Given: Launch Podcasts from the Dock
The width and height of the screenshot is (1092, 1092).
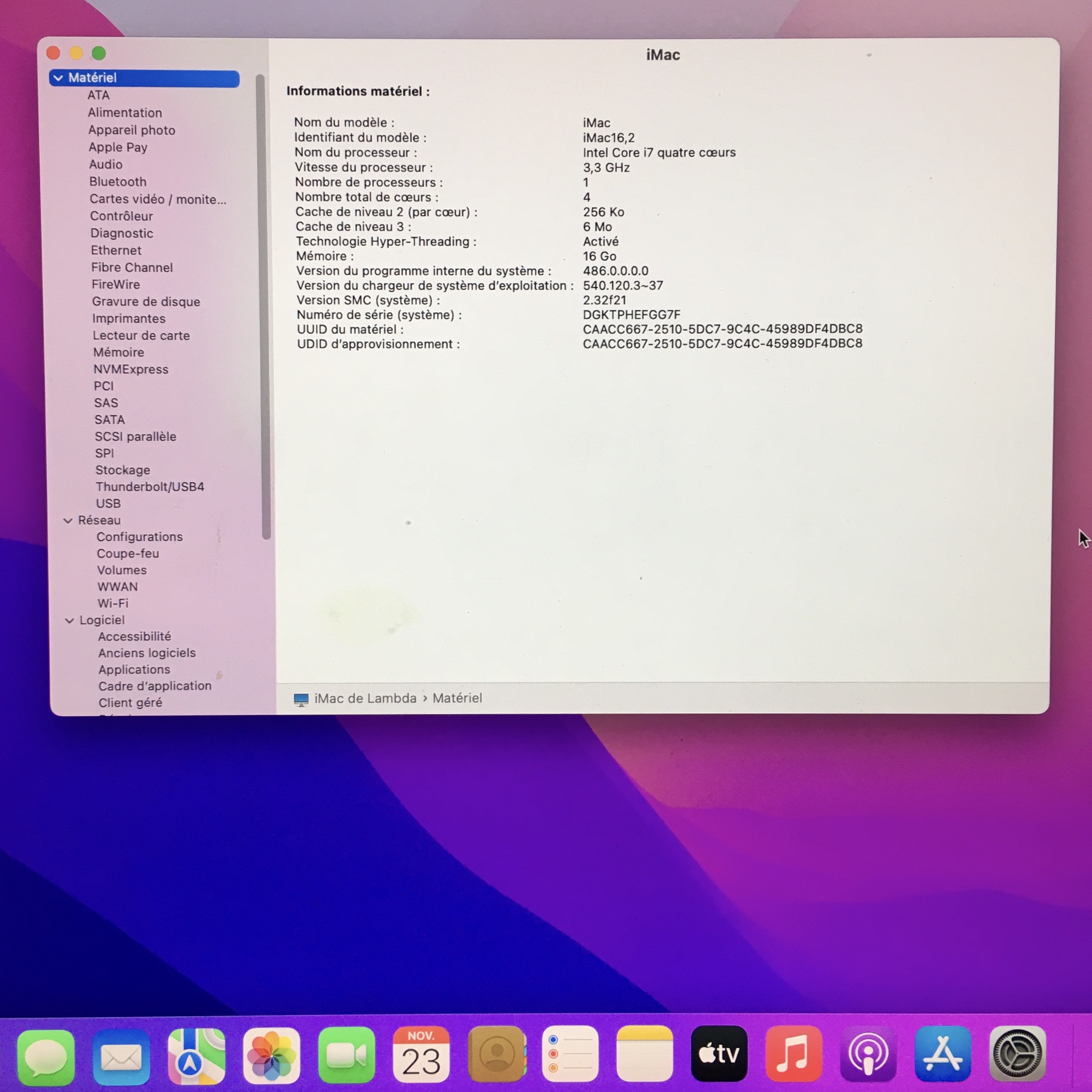Looking at the screenshot, I should pos(869,1054).
